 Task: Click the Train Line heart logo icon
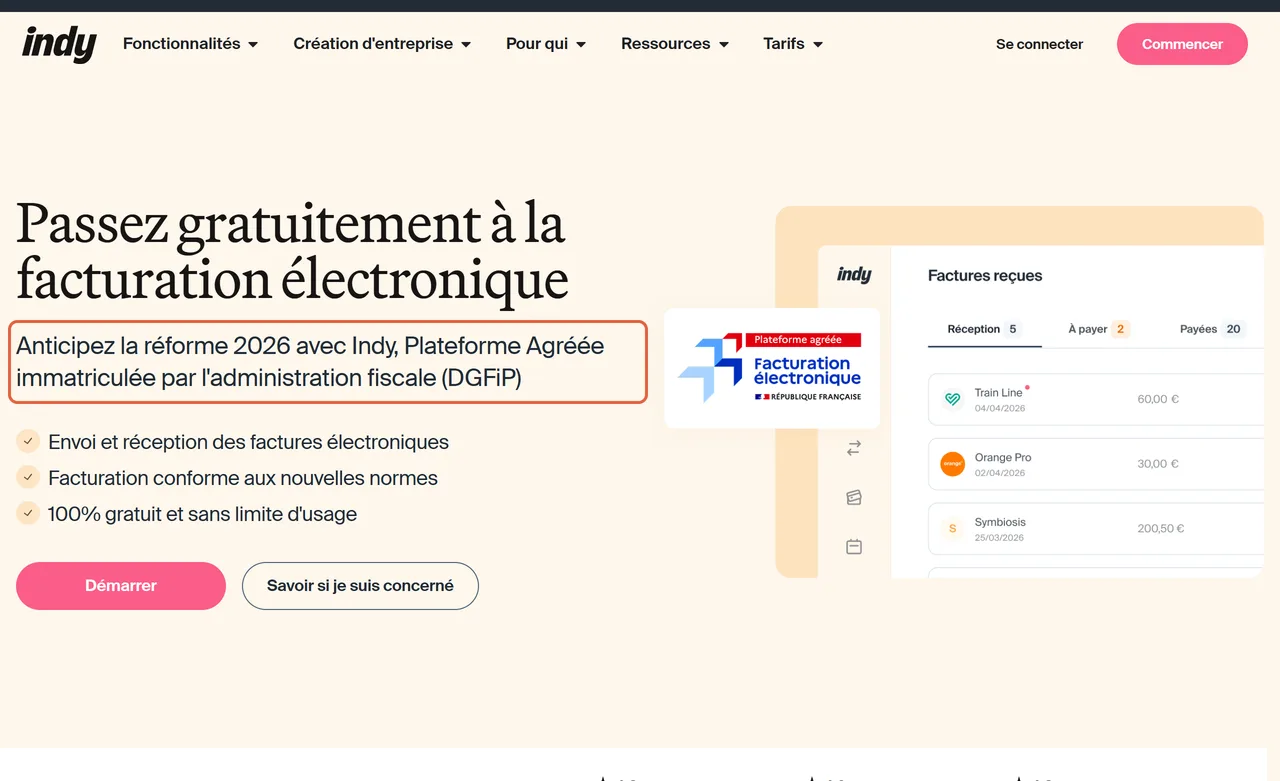[952, 399]
